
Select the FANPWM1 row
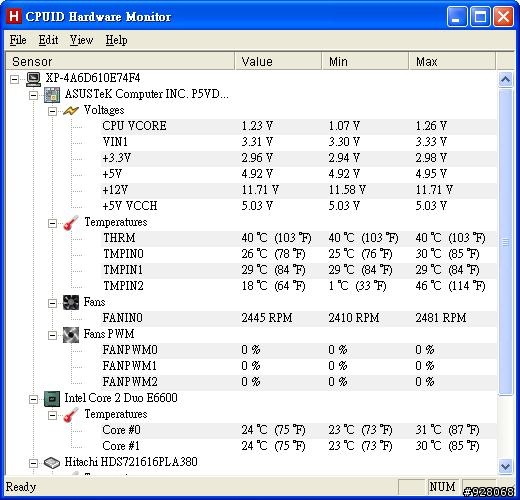[x=298, y=366]
